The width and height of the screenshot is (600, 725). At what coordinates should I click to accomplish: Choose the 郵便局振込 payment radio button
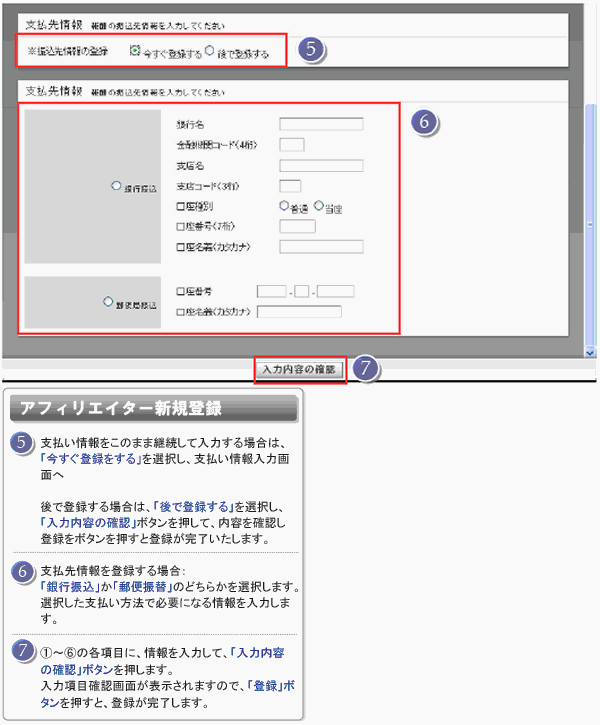tap(108, 301)
